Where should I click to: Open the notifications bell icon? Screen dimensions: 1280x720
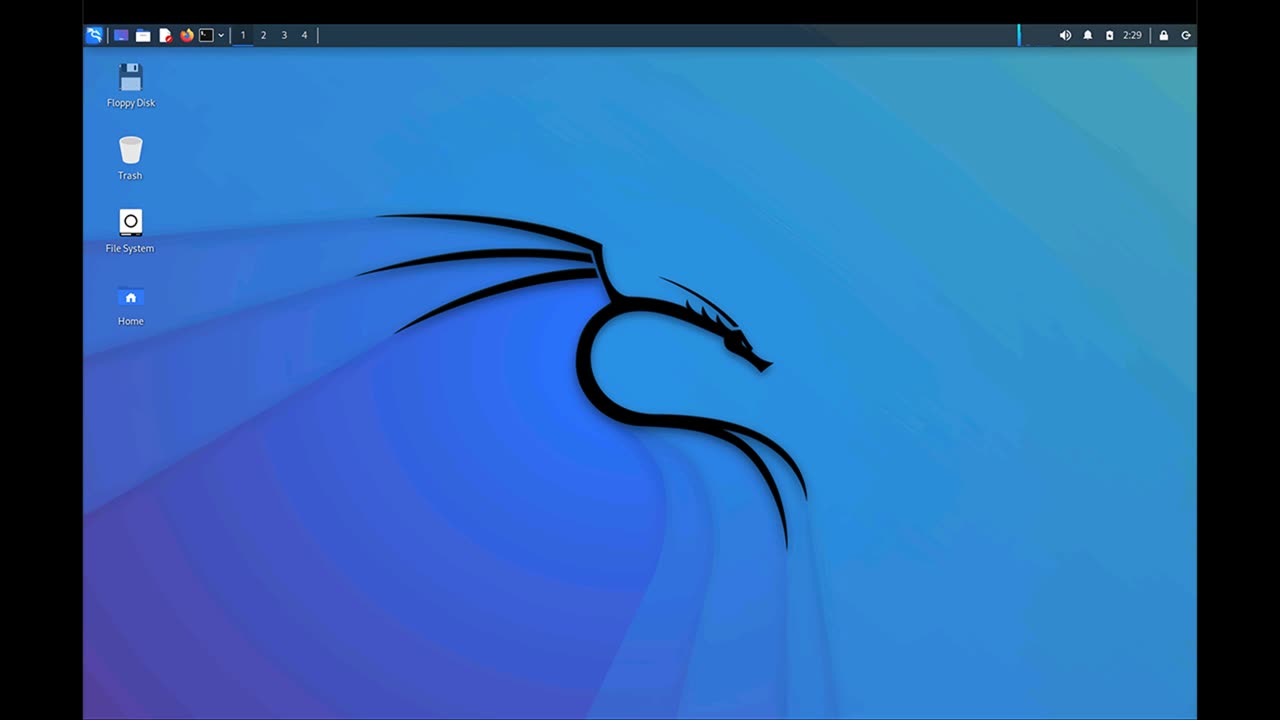click(x=1088, y=35)
